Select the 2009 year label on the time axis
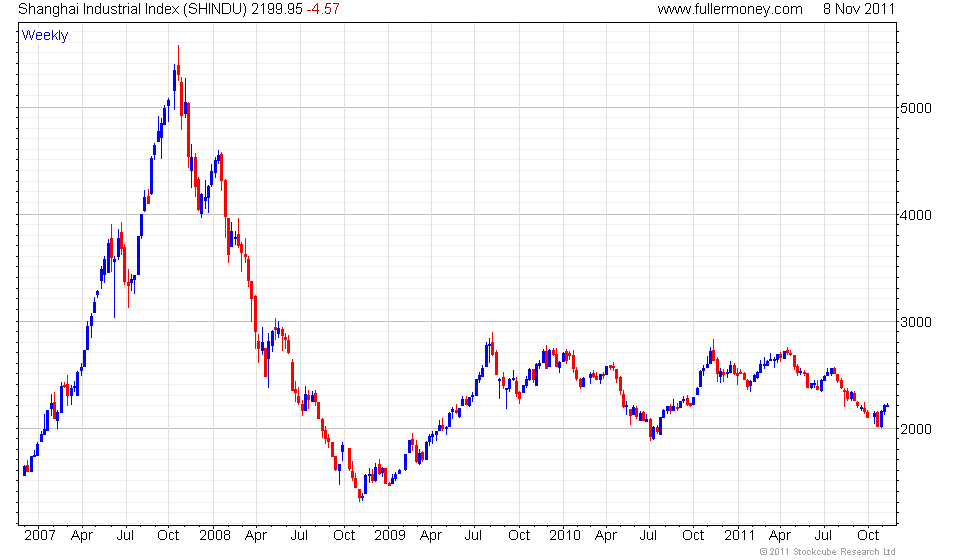Image resolution: width=980 pixels, height=560 pixels. point(390,536)
